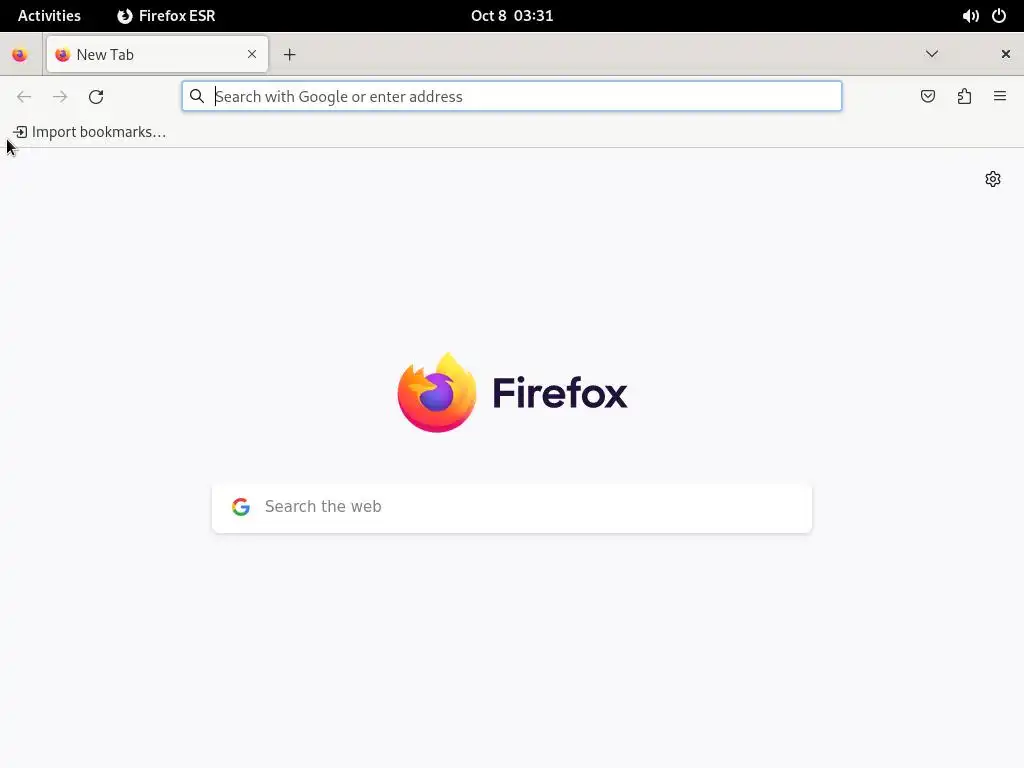
Task: Click the magnifier icon in the address bar
Action: click(197, 96)
